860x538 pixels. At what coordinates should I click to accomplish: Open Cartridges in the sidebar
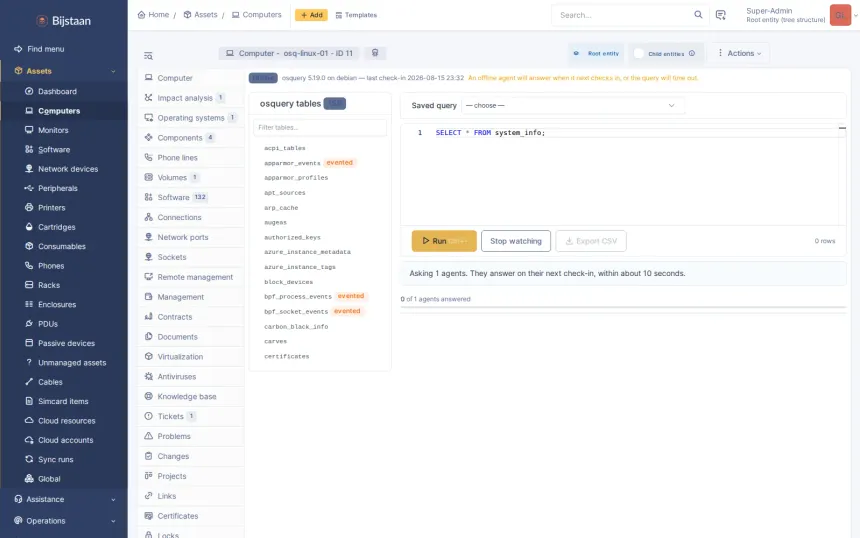point(56,227)
